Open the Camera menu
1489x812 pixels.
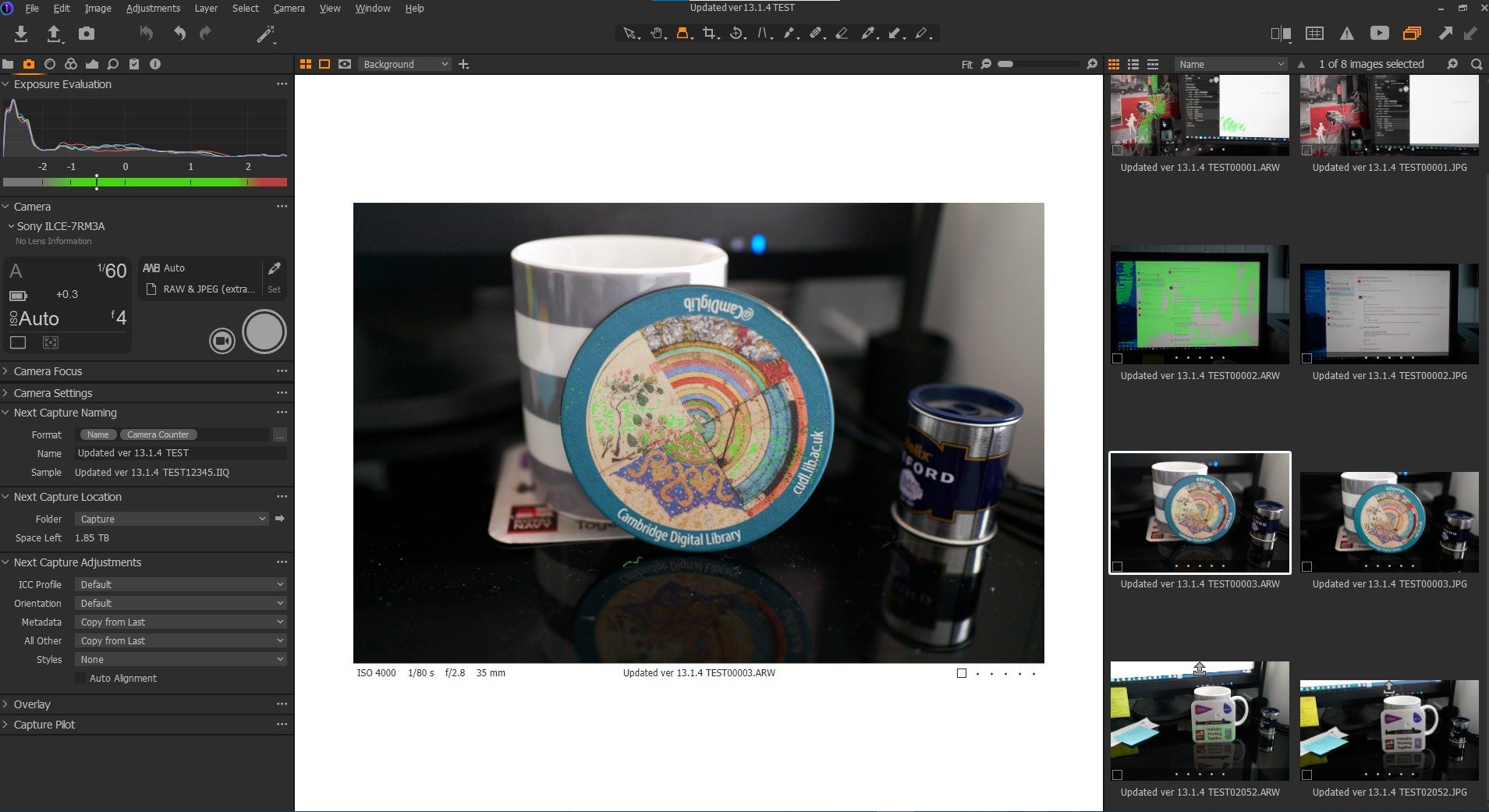point(289,8)
